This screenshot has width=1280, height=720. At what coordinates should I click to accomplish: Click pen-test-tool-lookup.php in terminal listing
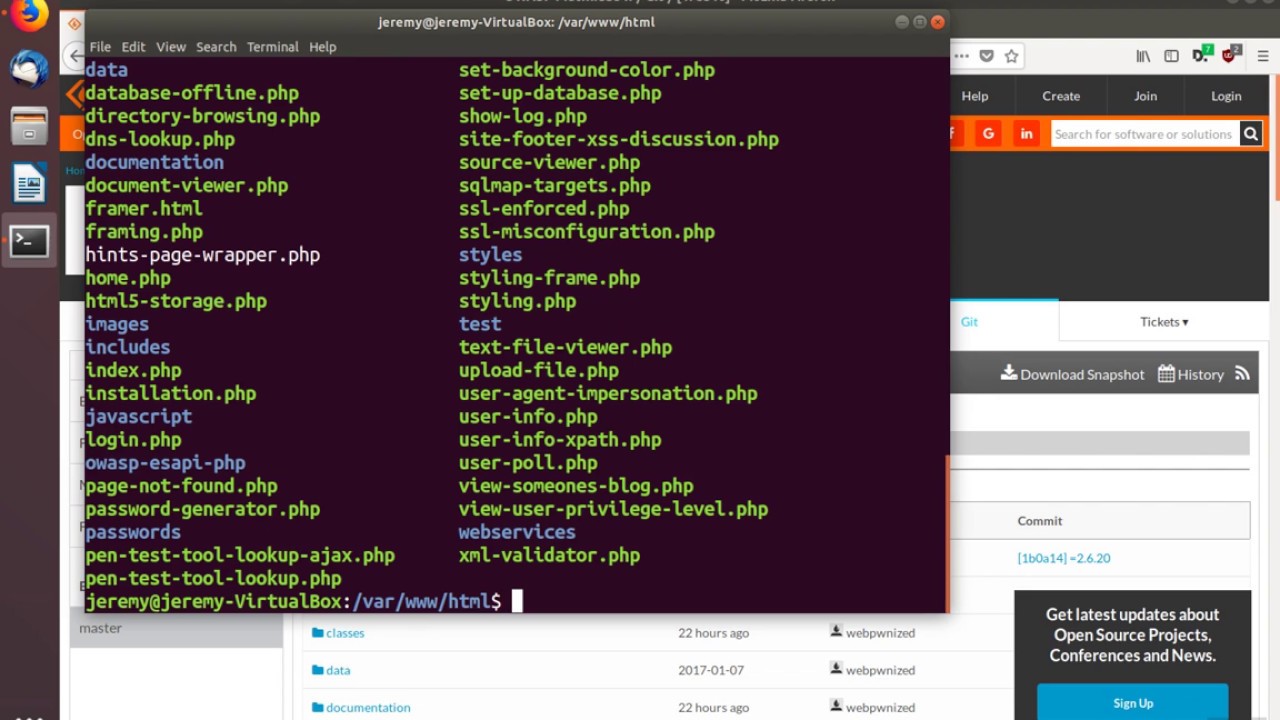click(x=213, y=578)
